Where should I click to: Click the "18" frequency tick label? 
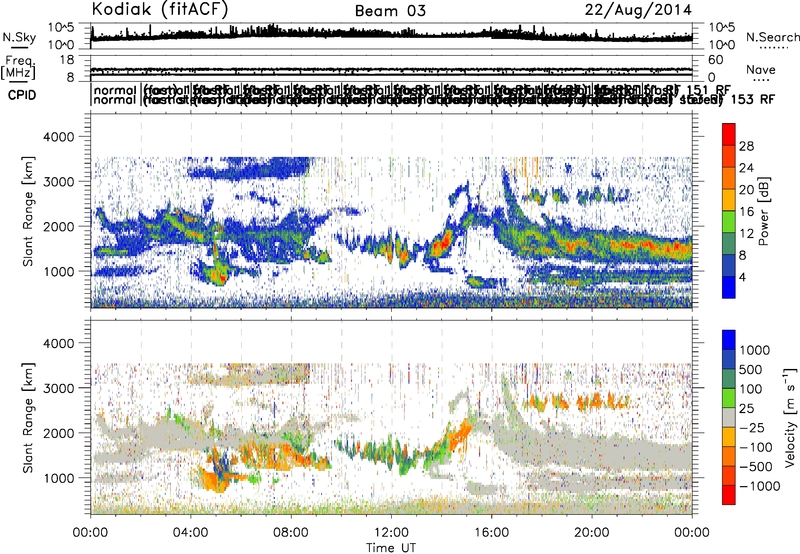point(67,60)
